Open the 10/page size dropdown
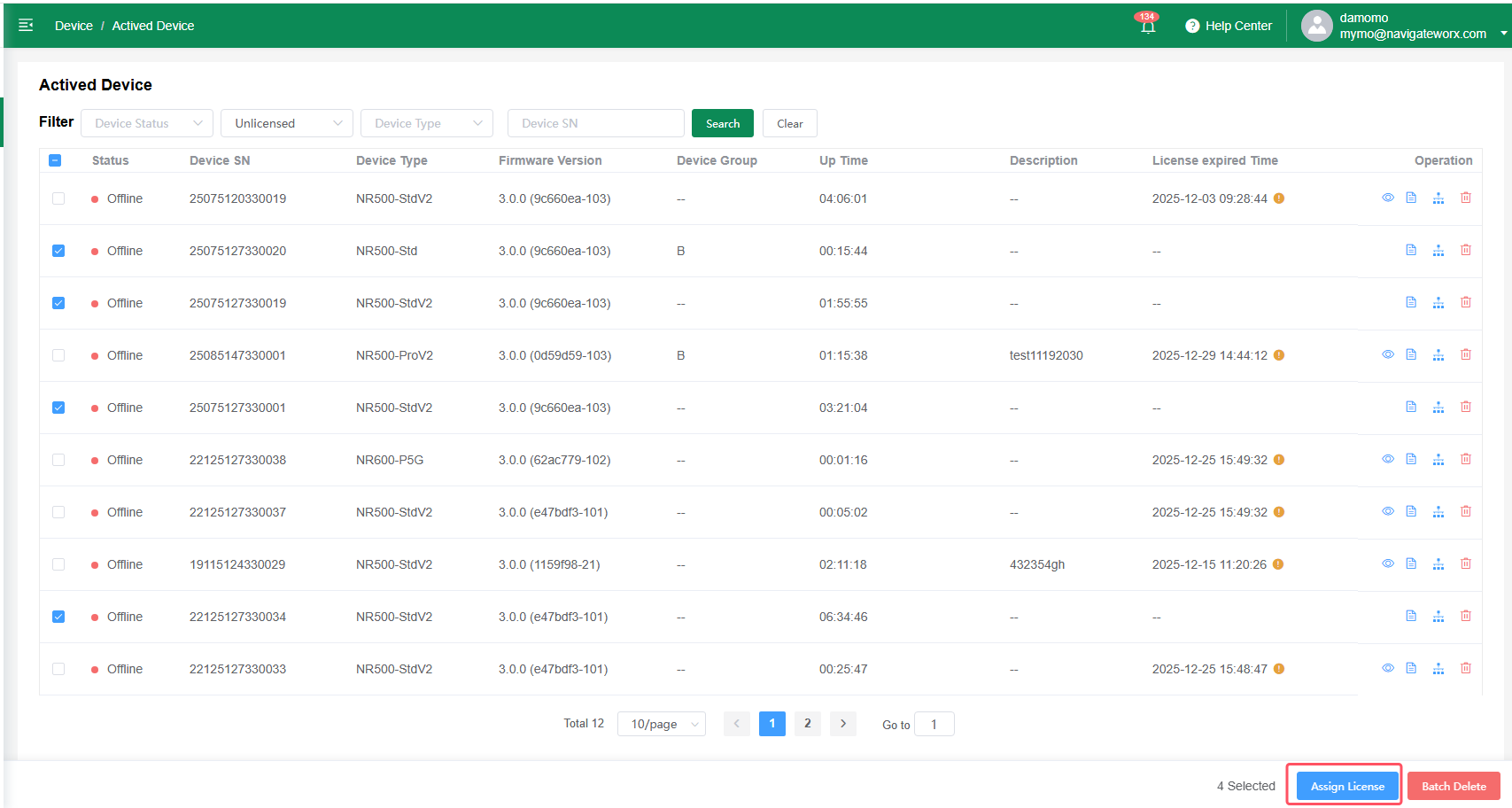The height and width of the screenshot is (808, 1512). (661, 724)
